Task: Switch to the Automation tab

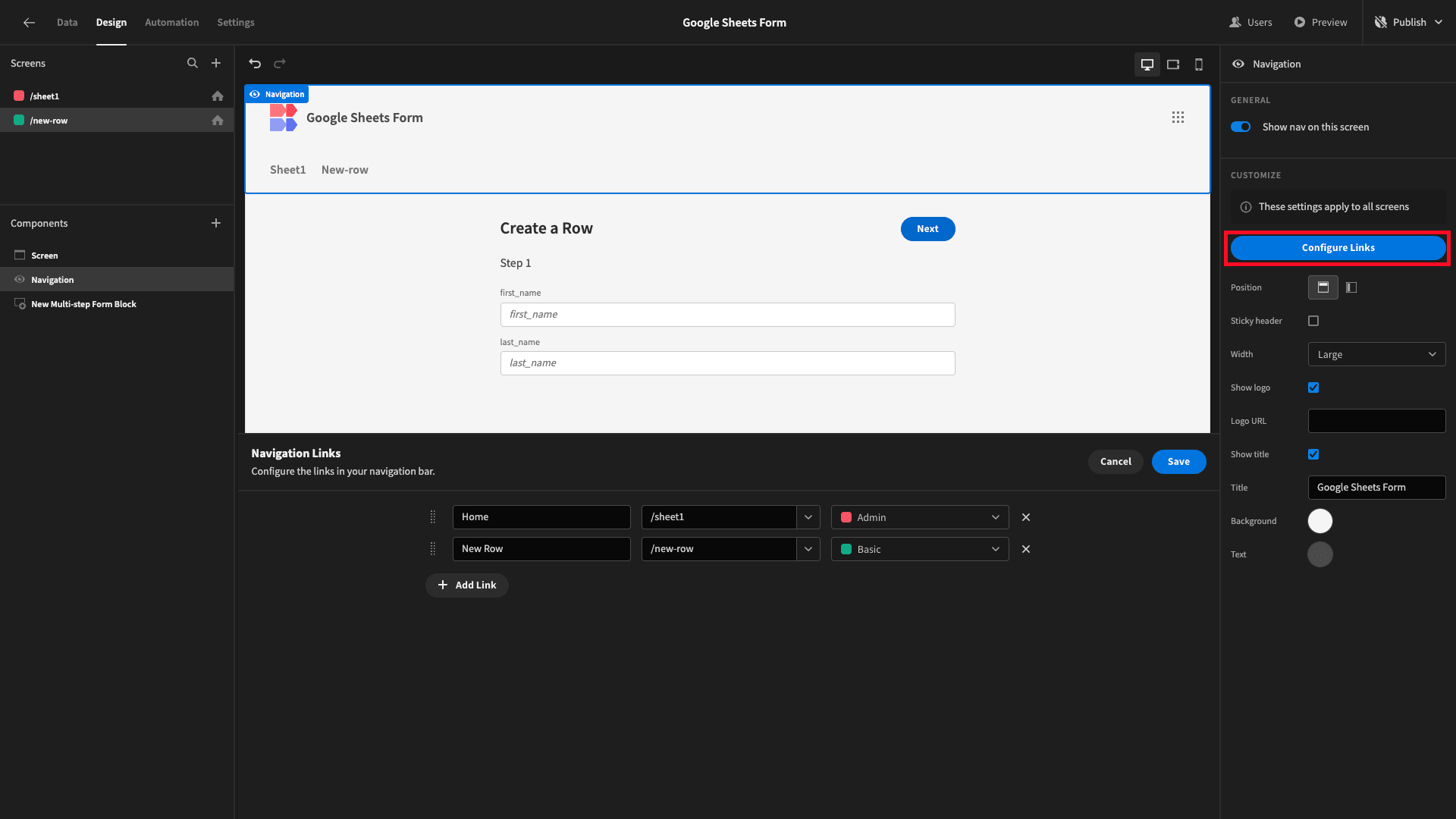Action: 172,23
